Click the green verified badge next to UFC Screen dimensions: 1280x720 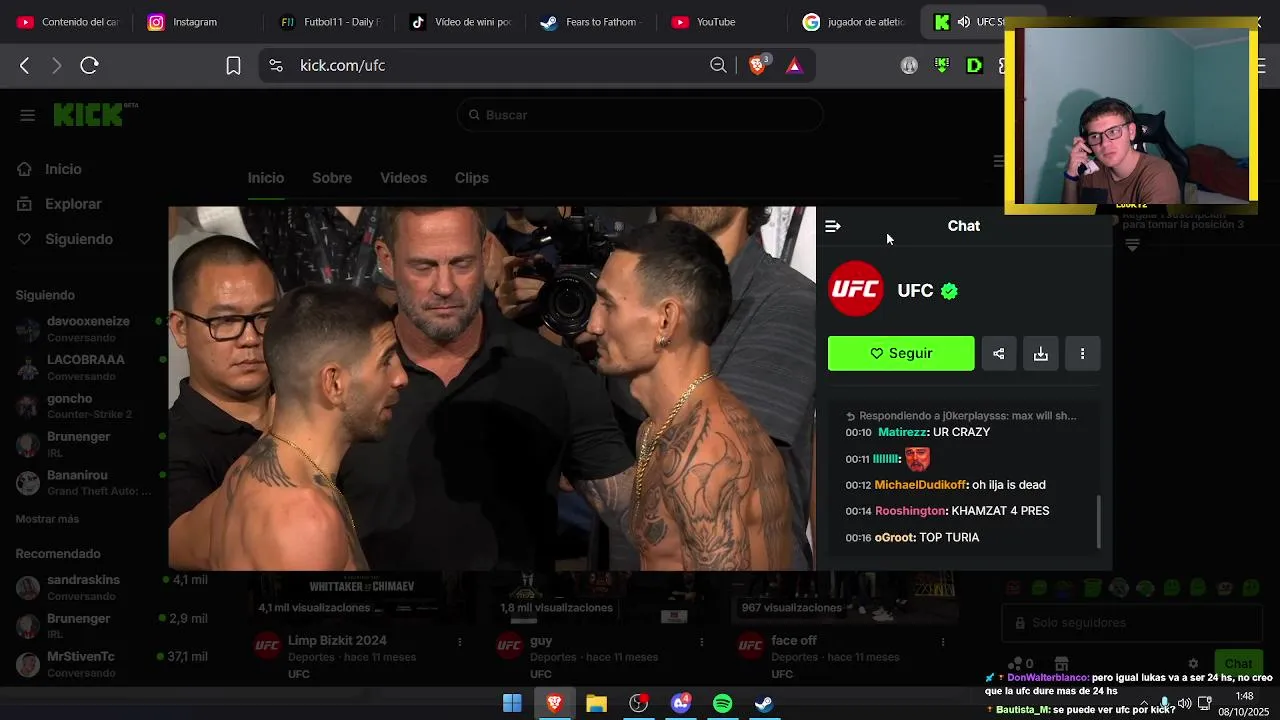949,291
